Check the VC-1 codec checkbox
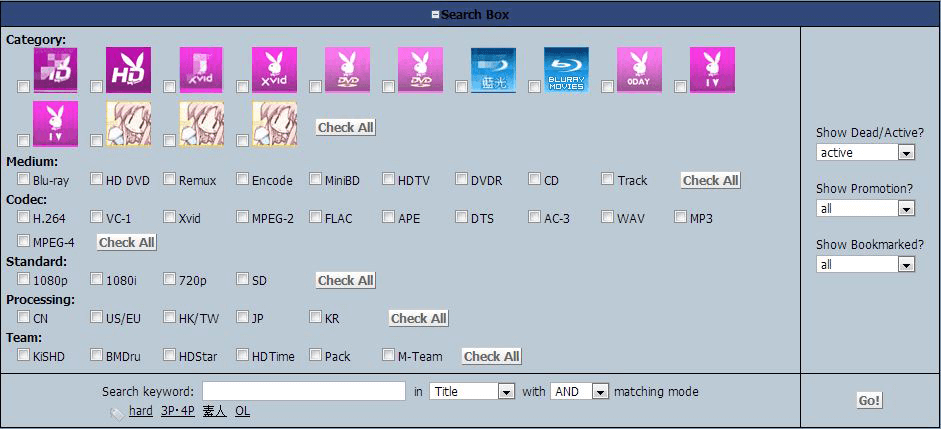 click(96, 217)
